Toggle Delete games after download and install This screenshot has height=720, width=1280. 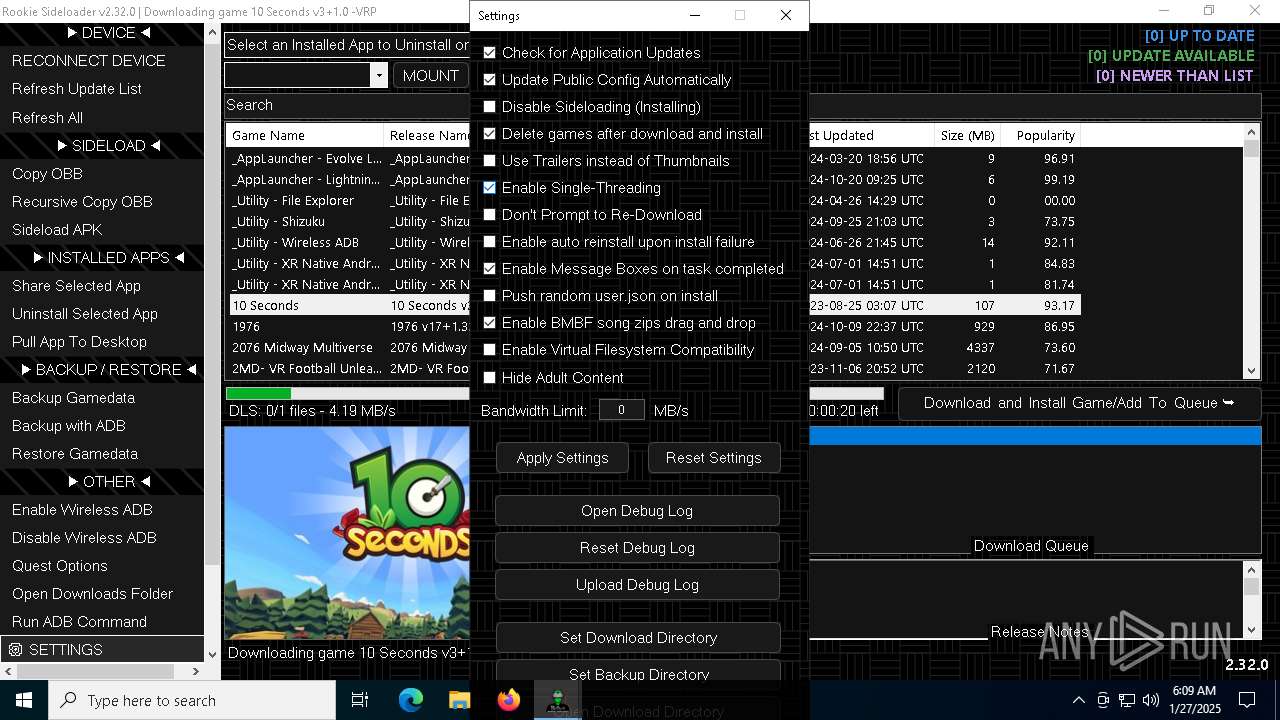tap(490, 133)
